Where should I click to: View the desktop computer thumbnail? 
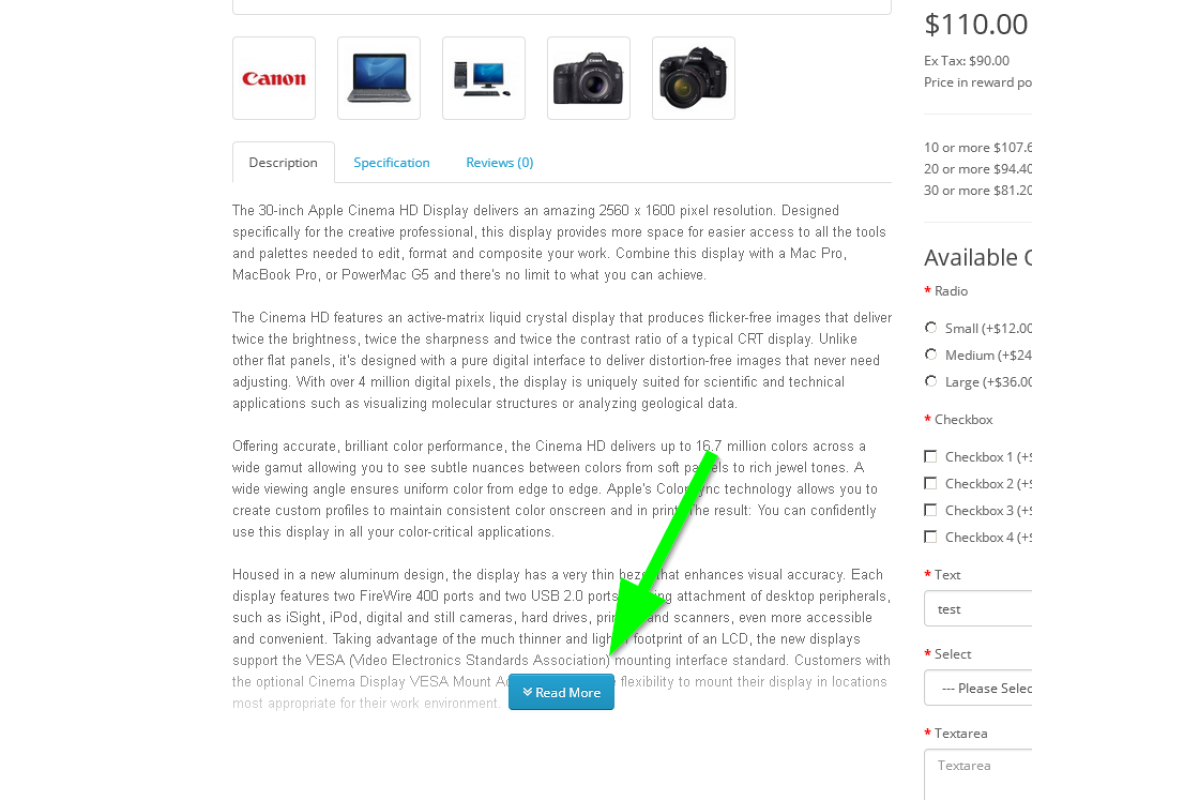pyautogui.click(x=484, y=78)
